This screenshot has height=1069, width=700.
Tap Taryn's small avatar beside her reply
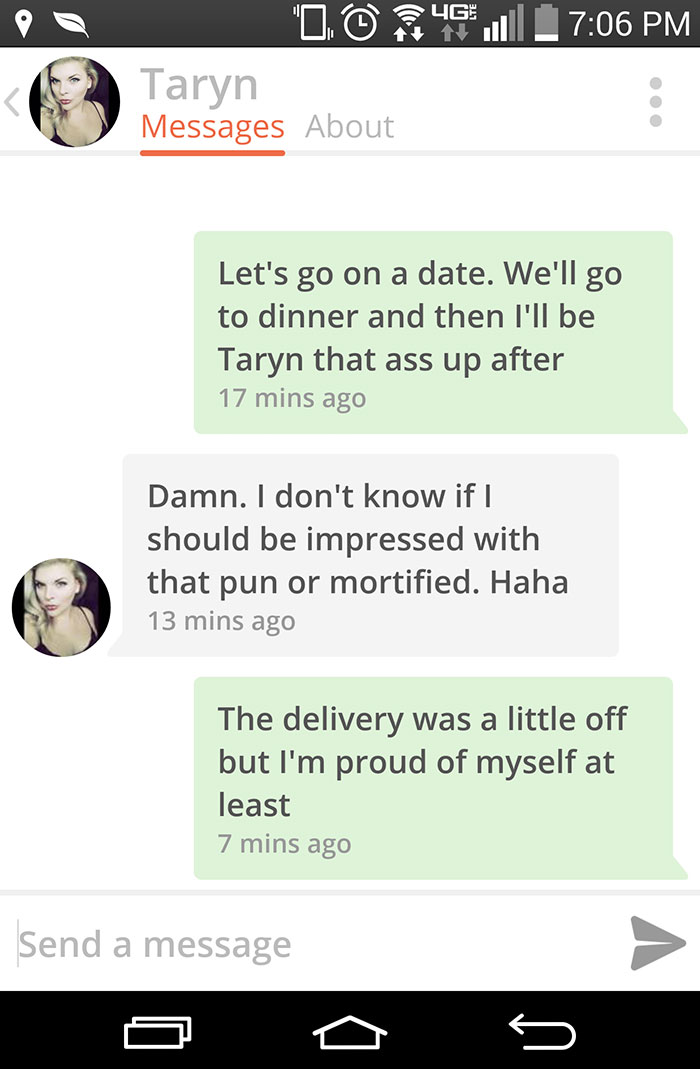point(60,605)
